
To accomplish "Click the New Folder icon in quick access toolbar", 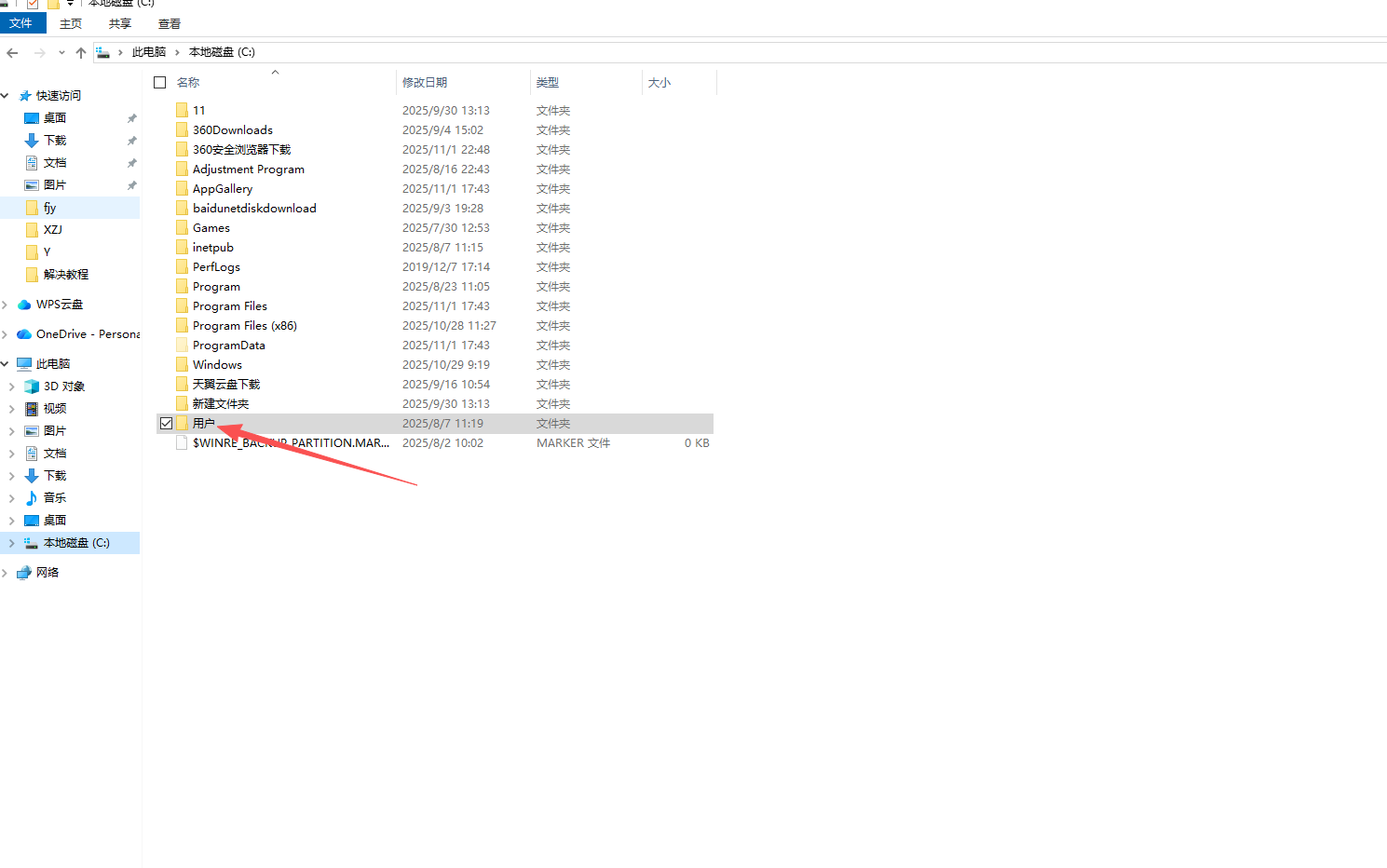I will pos(53,5).
